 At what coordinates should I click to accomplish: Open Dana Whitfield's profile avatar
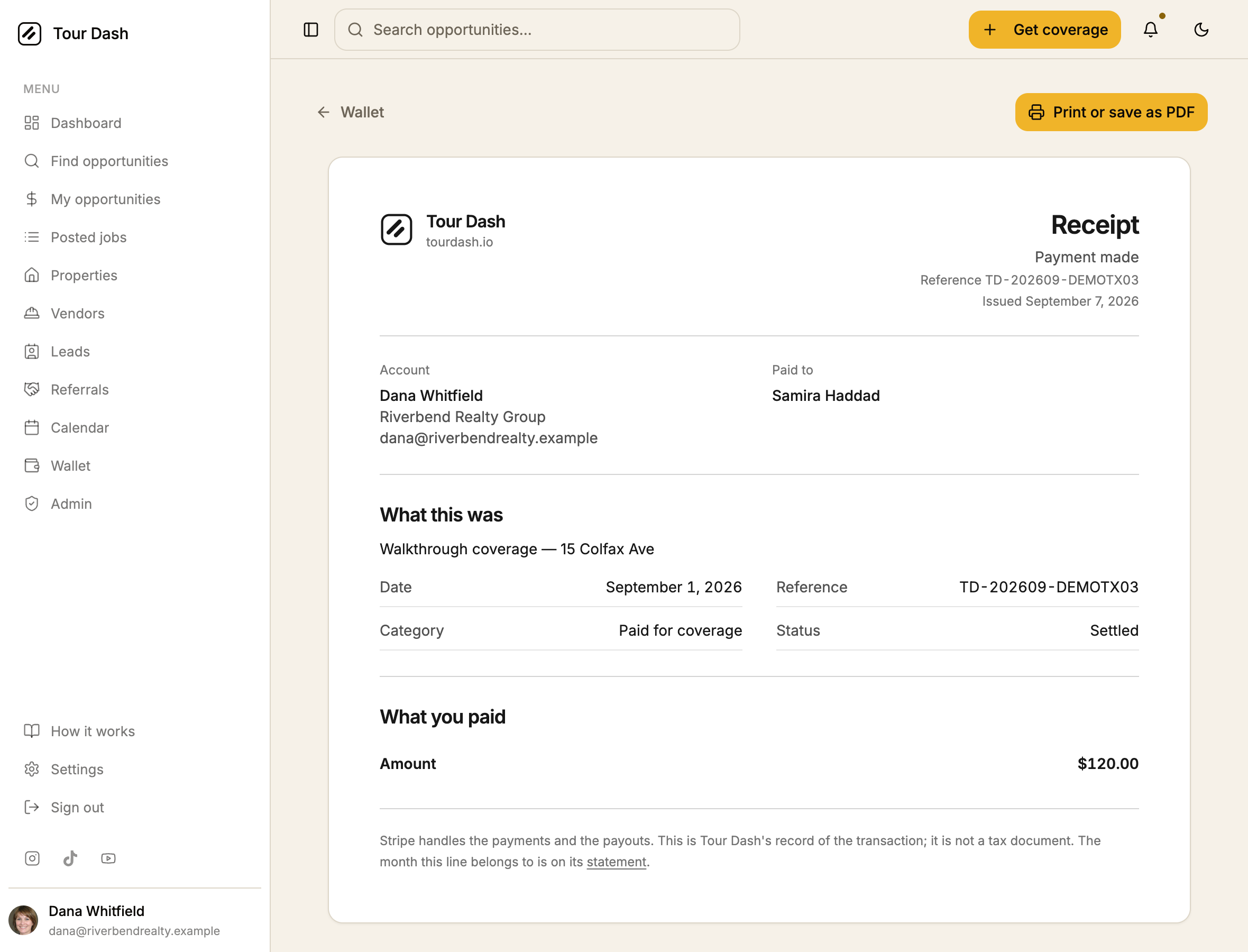23,920
